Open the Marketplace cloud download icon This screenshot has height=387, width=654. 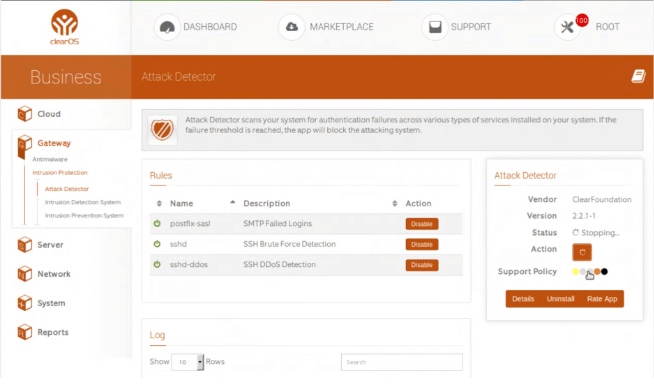[292, 27]
